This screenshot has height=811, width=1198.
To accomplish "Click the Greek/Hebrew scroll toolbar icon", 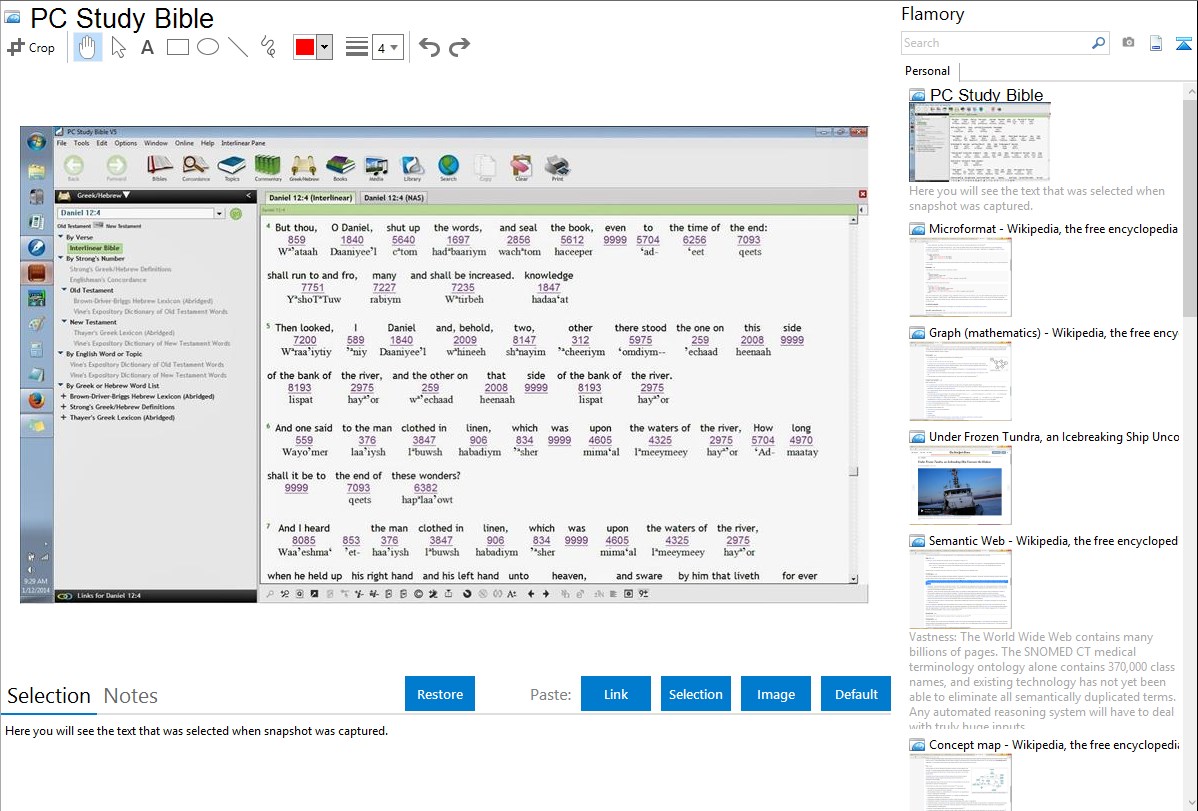I will coord(304,167).
